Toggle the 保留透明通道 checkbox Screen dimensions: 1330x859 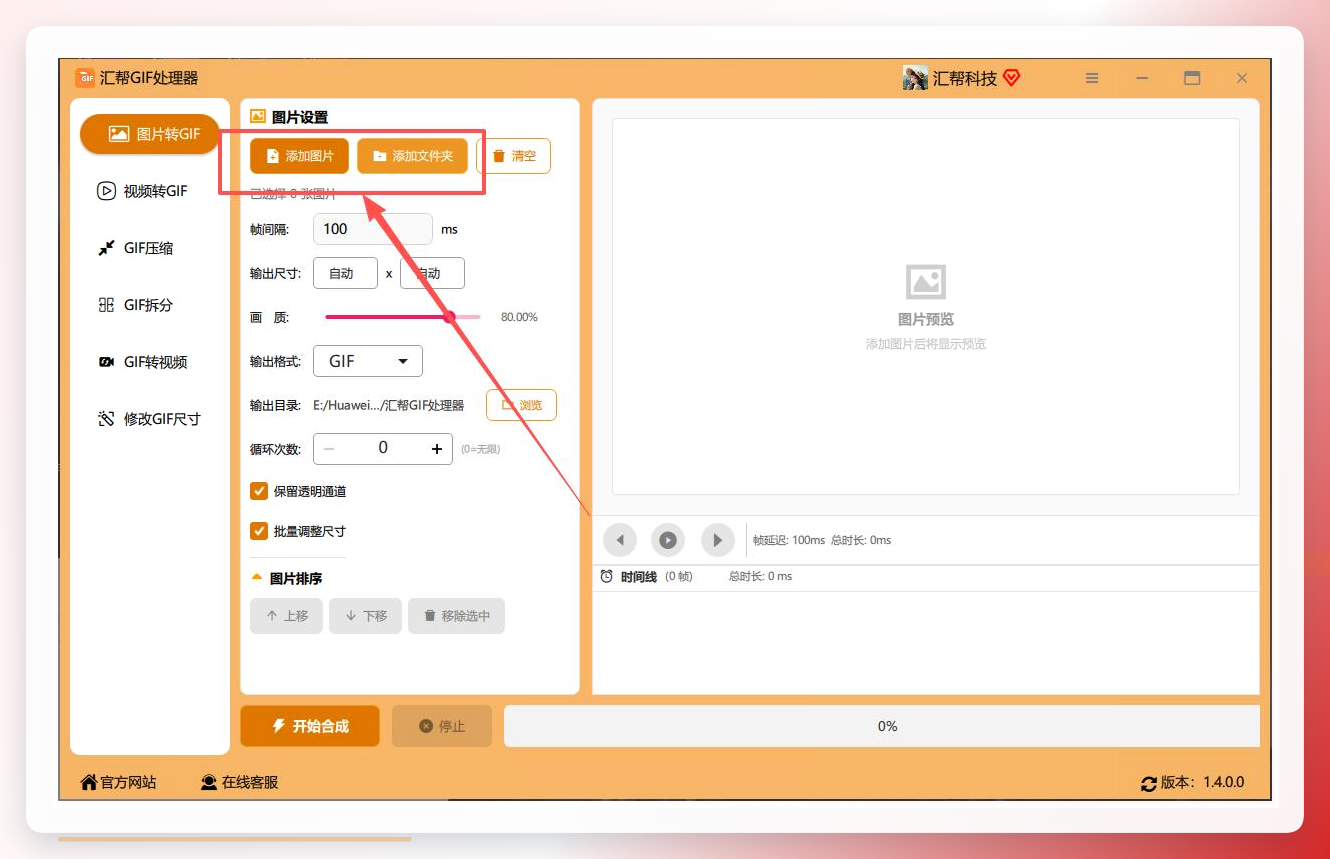(x=259, y=491)
